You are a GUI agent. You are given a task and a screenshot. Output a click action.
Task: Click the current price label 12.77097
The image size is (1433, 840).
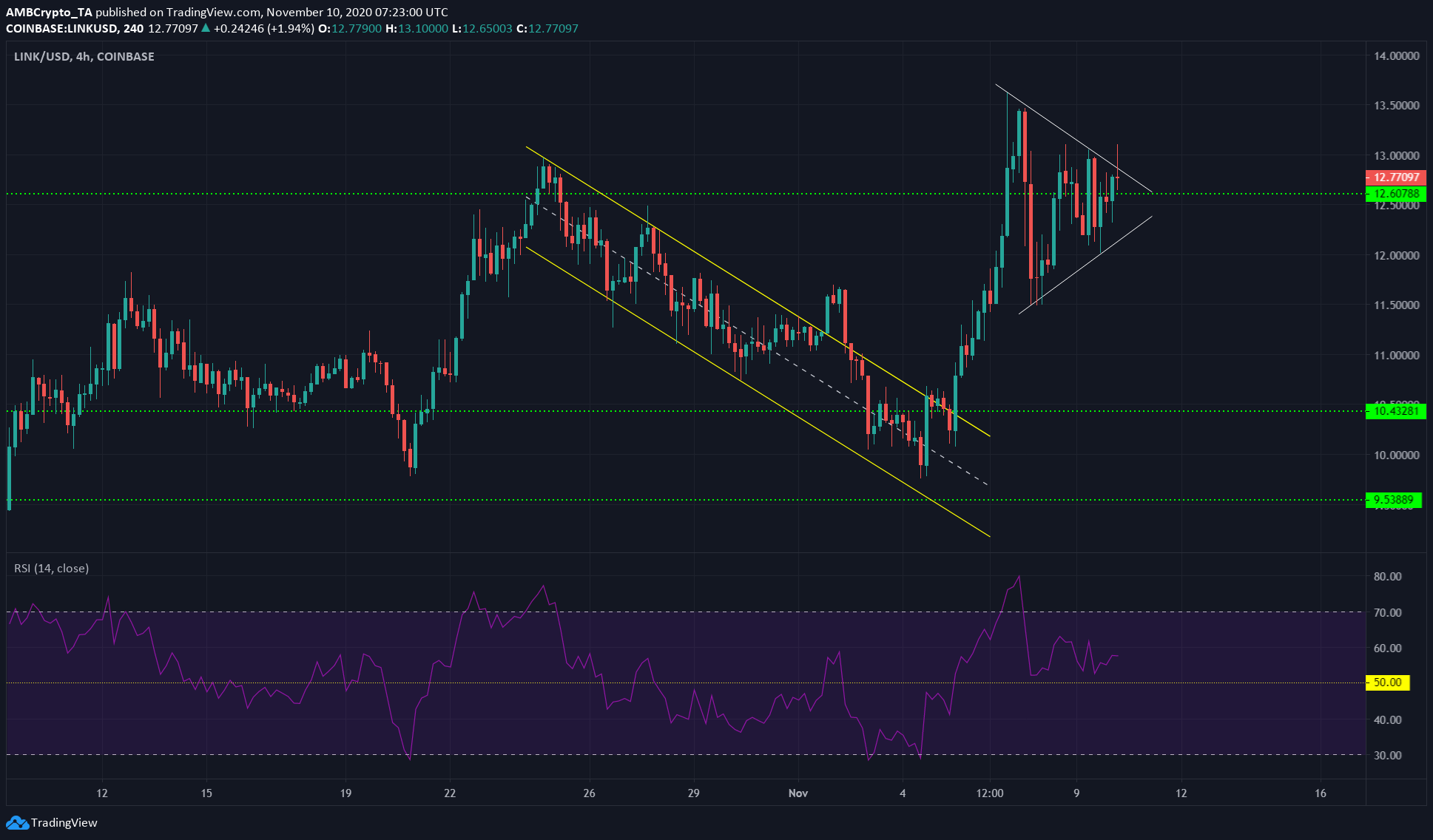(x=1395, y=177)
